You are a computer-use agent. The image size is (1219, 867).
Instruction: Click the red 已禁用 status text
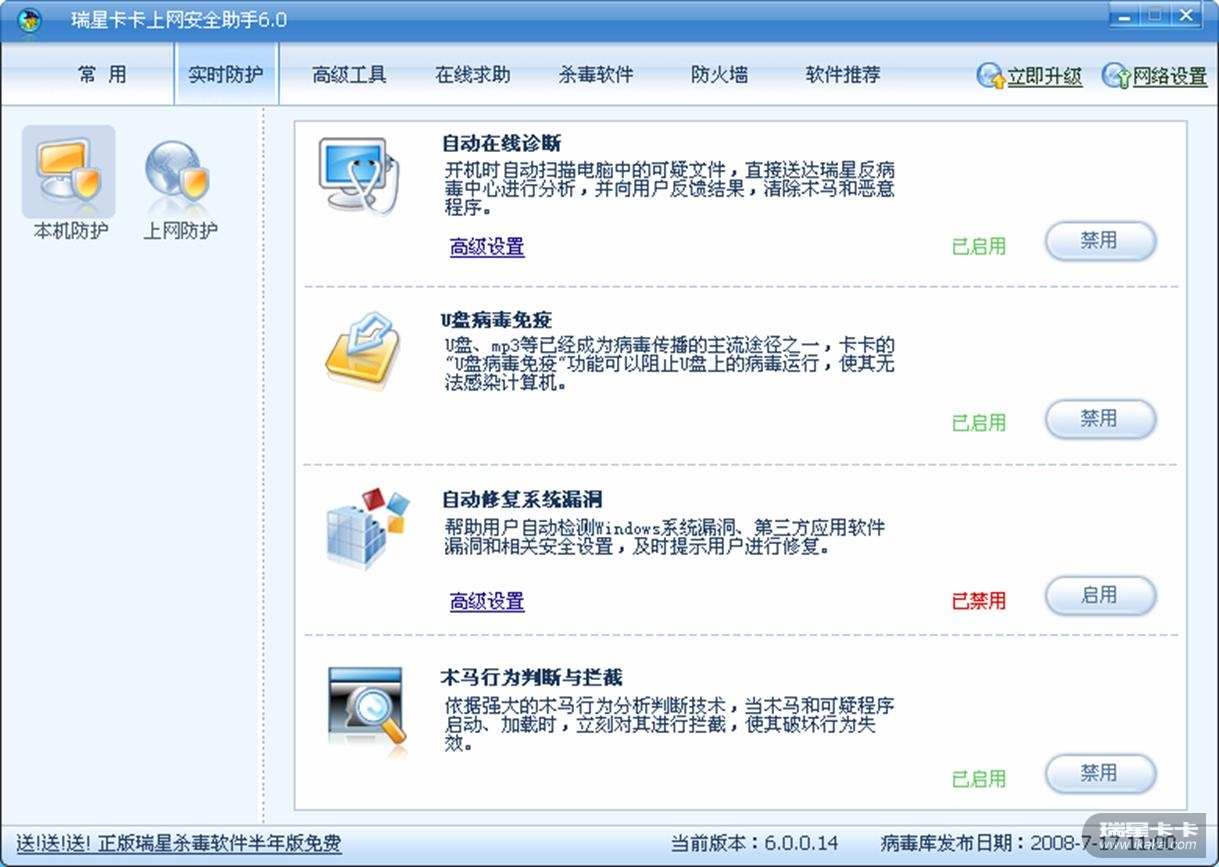click(x=979, y=601)
